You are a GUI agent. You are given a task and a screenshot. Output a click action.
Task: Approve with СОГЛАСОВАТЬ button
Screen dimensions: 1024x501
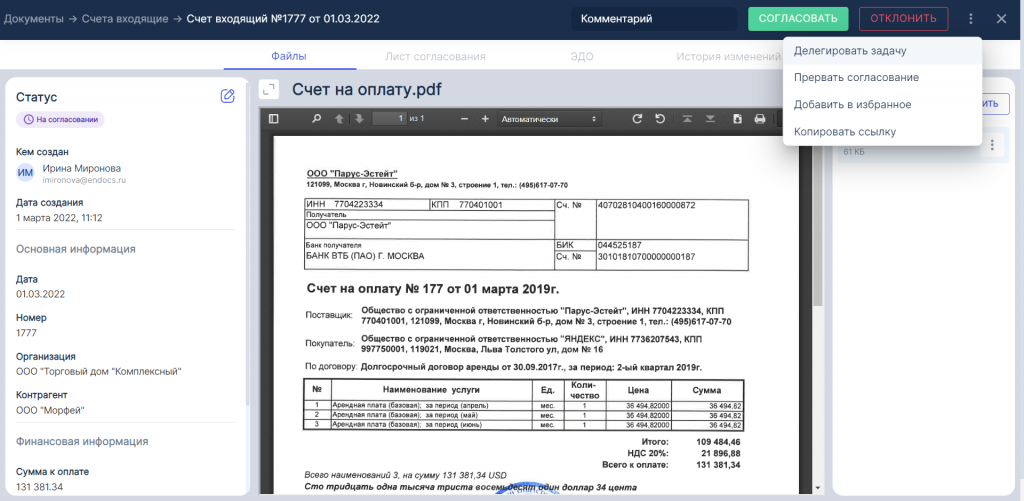coord(798,19)
